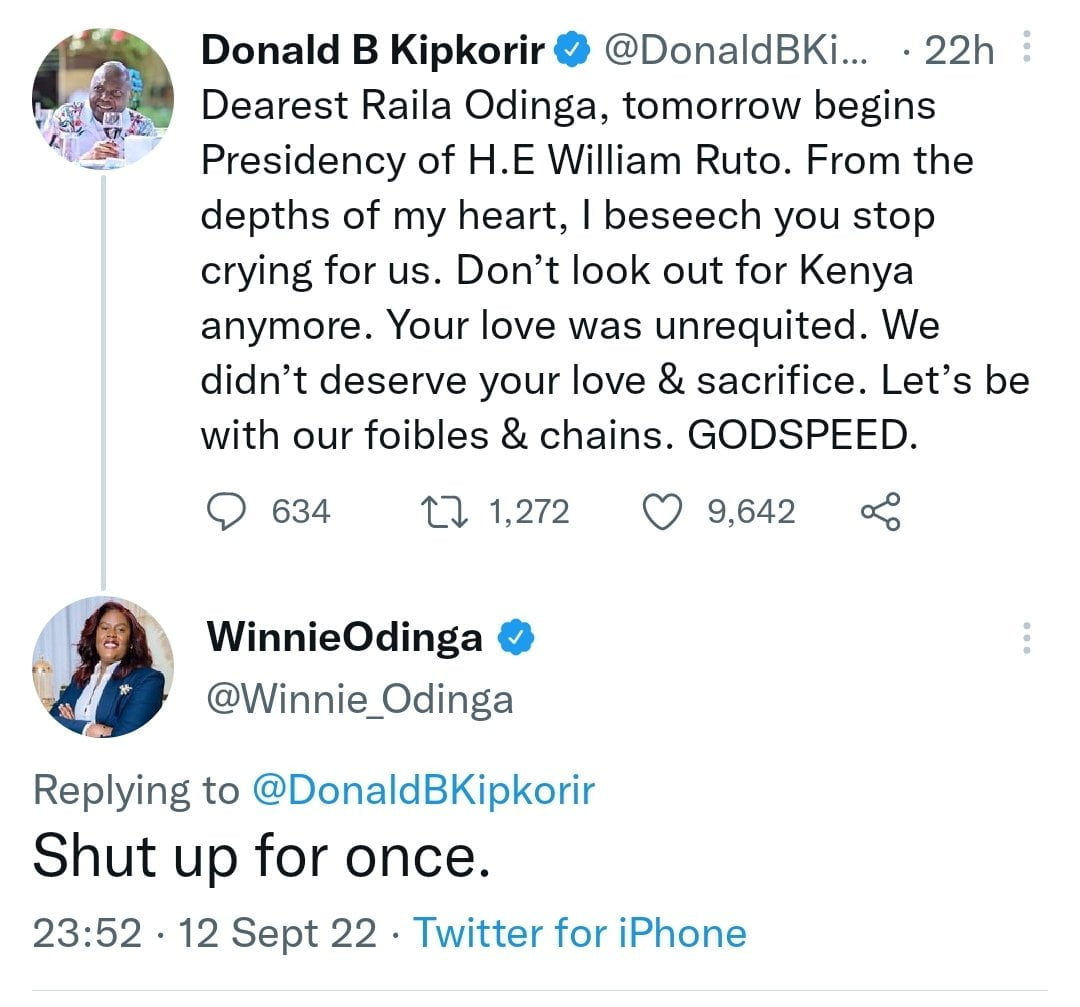Click the Twitter for iPhone link
This screenshot has width=1080, height=1007.
click(x=580, y=933)
